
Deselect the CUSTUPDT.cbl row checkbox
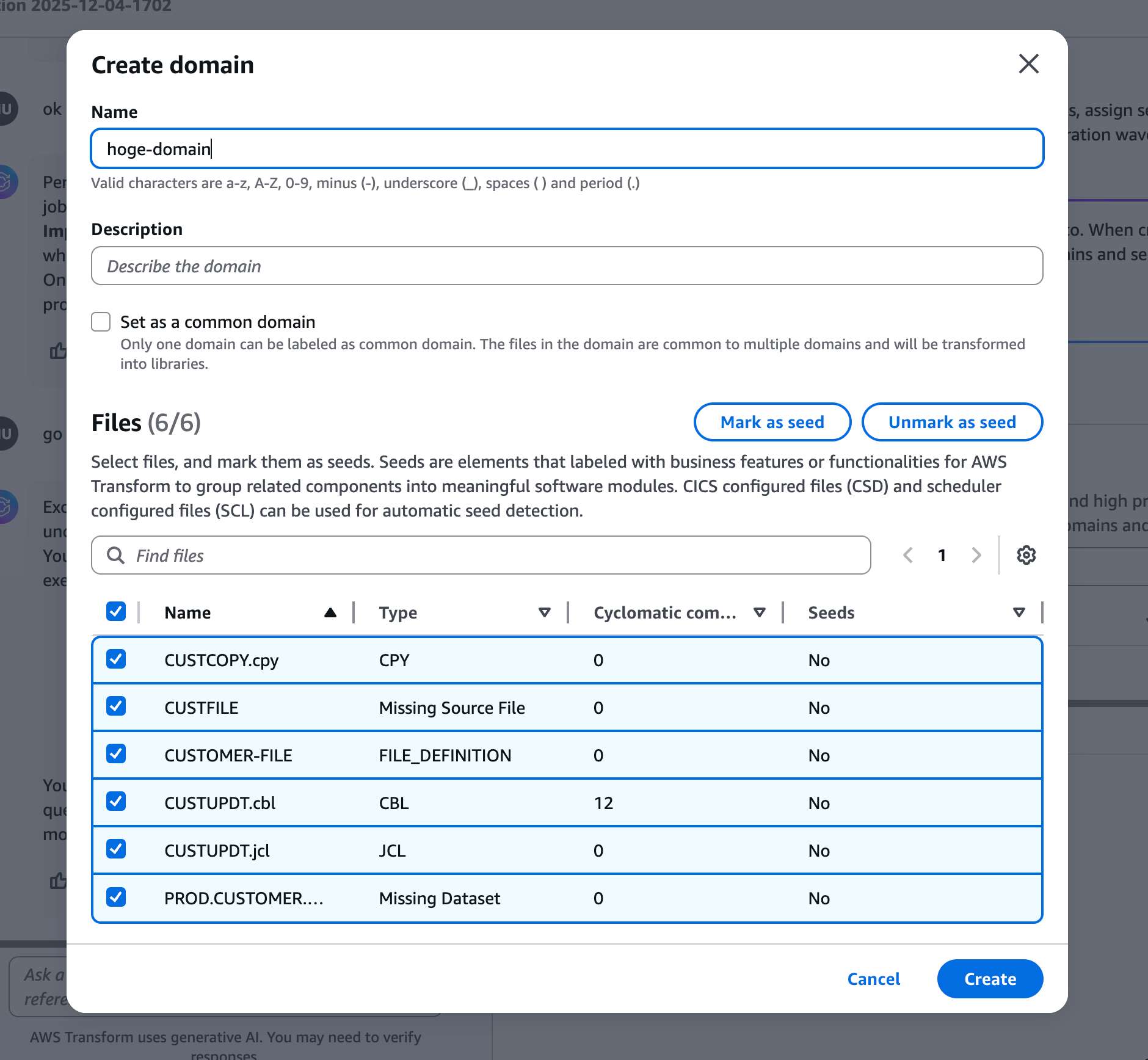tap(116, 802)
